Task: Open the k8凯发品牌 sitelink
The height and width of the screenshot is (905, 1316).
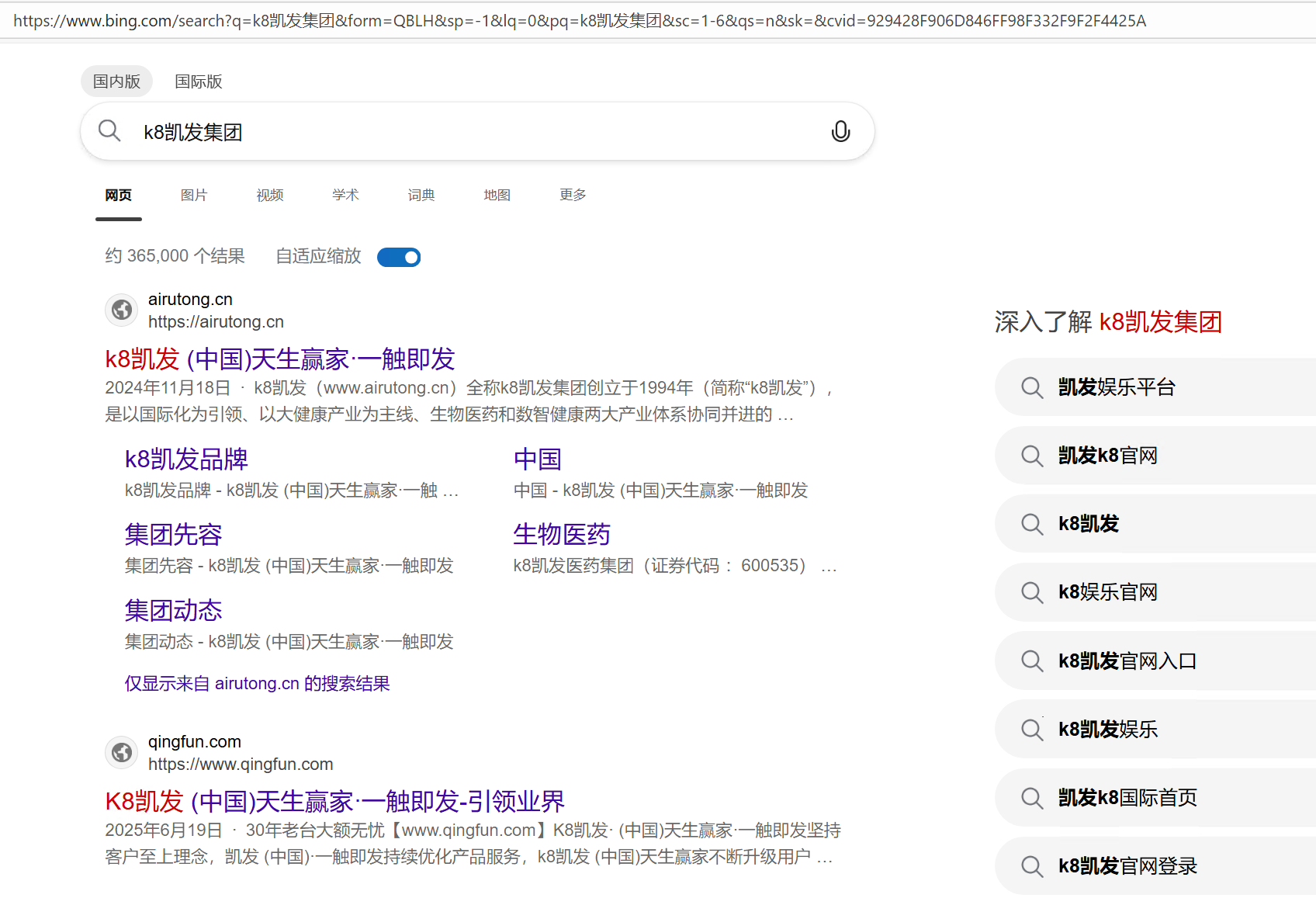Action: pos(186,459)
